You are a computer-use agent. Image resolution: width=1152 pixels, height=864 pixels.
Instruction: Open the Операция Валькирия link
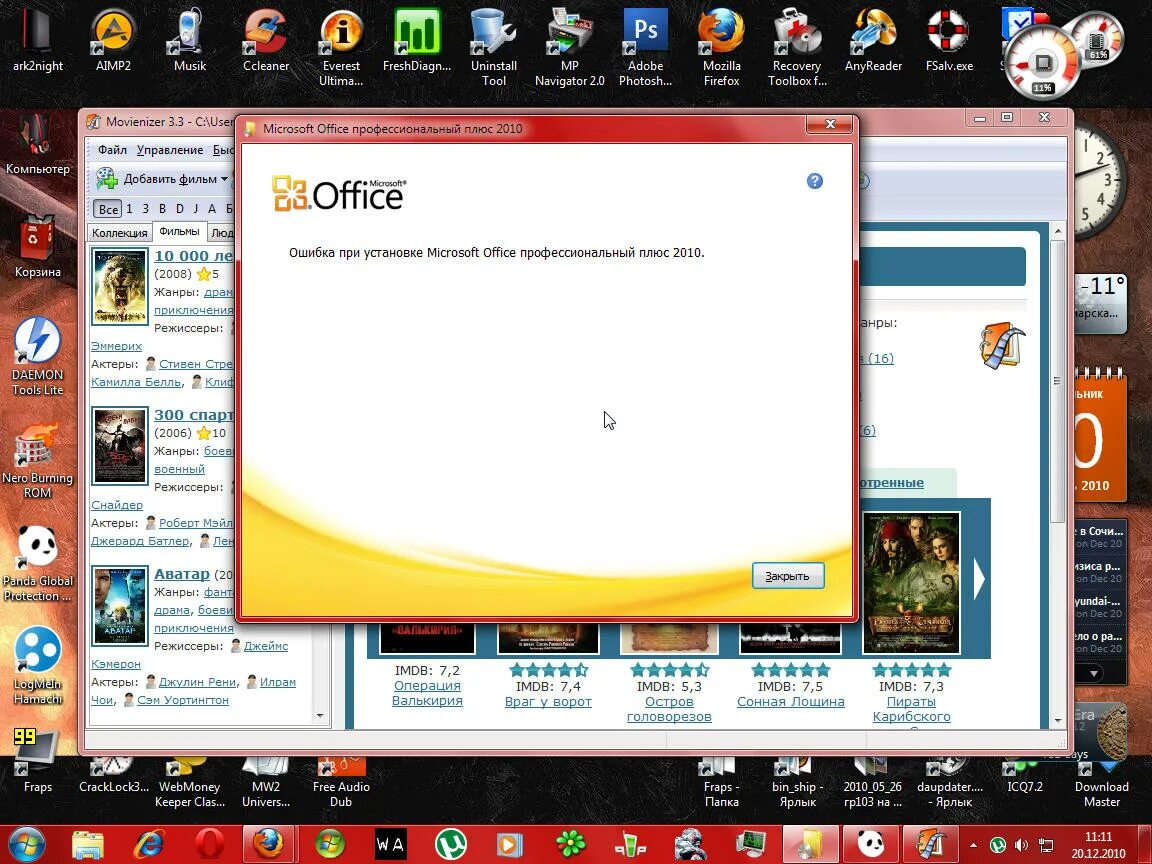click(x=427, y=693)
